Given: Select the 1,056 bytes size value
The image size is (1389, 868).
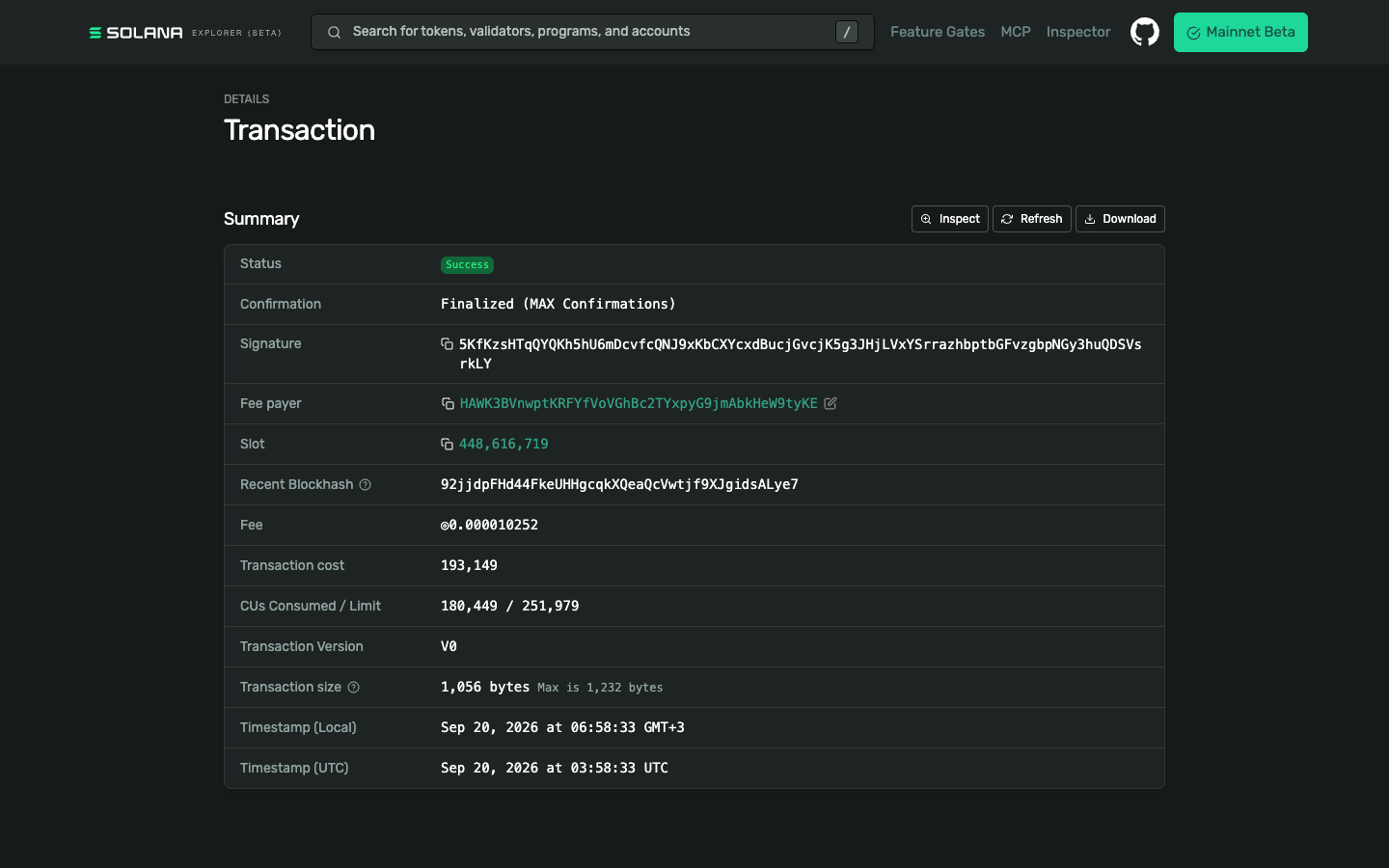Looking at the screenshot, I should click(x=485, y=687).
